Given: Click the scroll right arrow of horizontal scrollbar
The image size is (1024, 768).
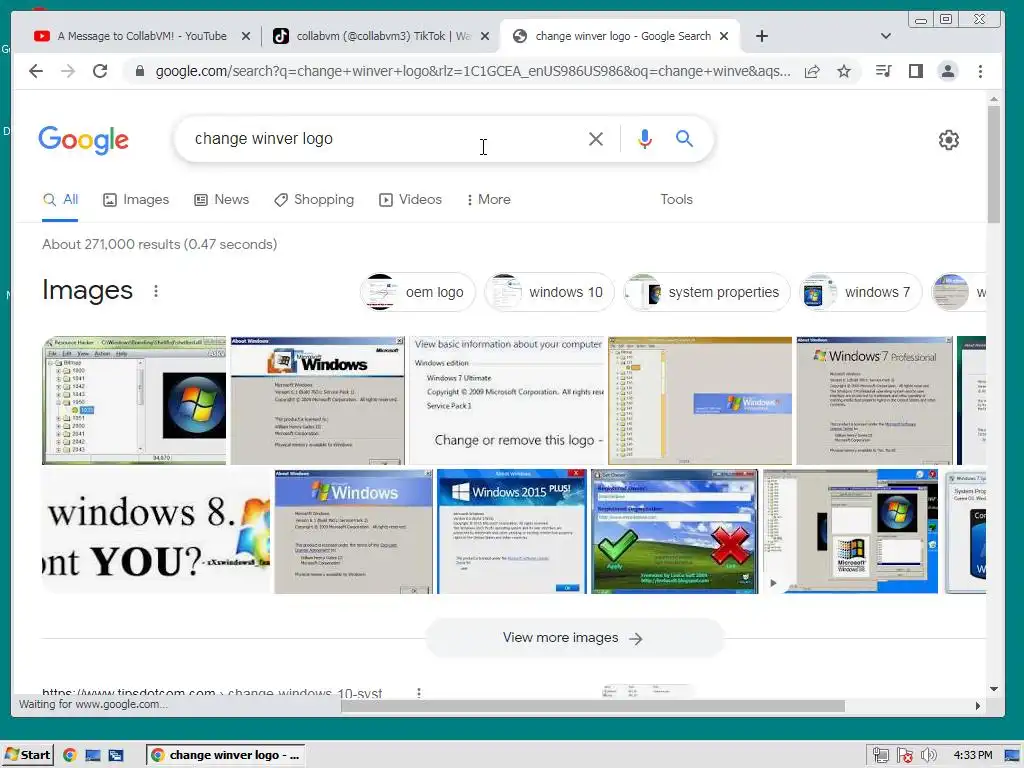Looking at the screenshot, I should [x=978, y=705].
